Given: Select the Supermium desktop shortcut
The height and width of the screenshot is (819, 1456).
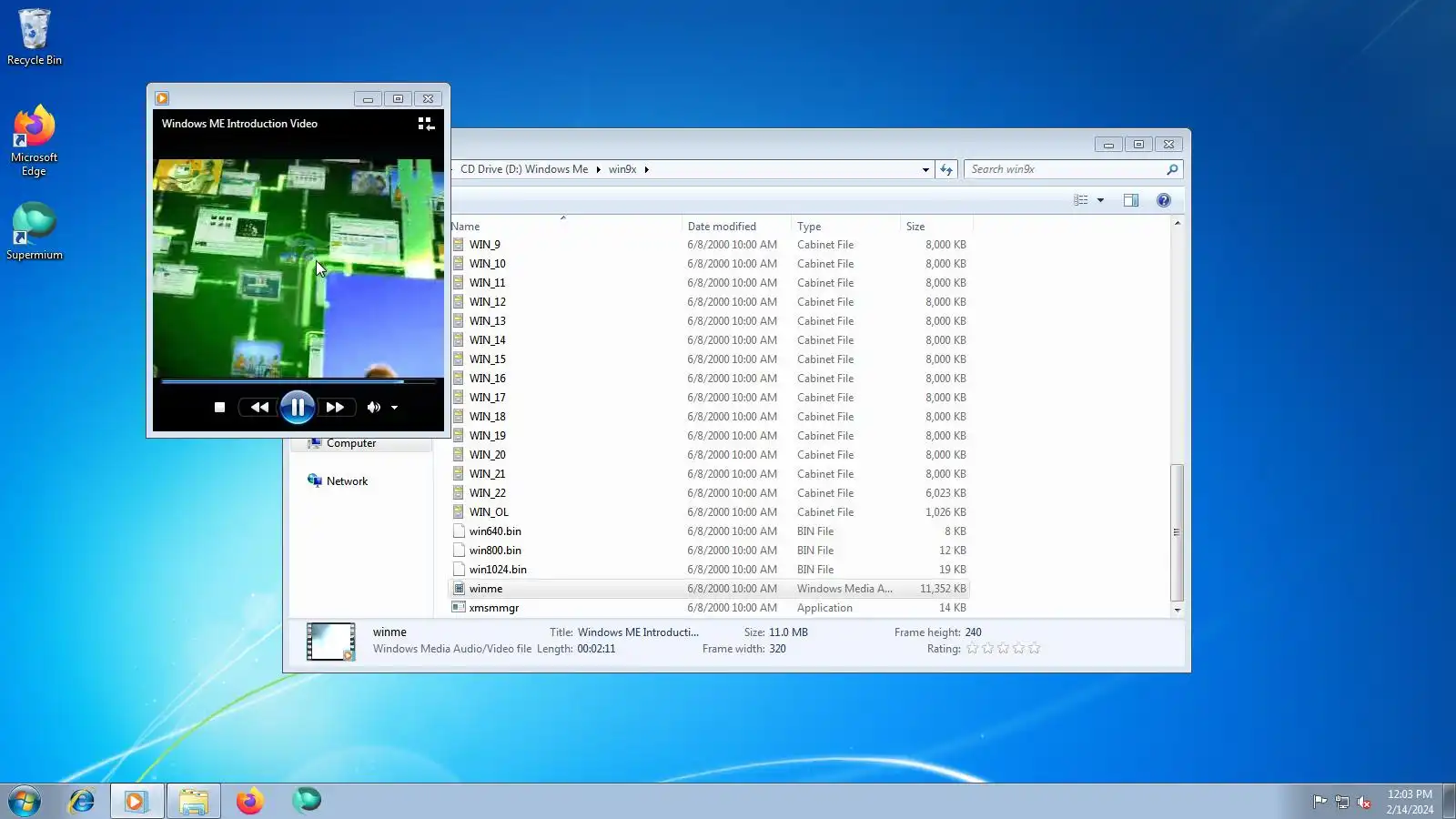Looking at the screenshot, I should coord(35,232).
